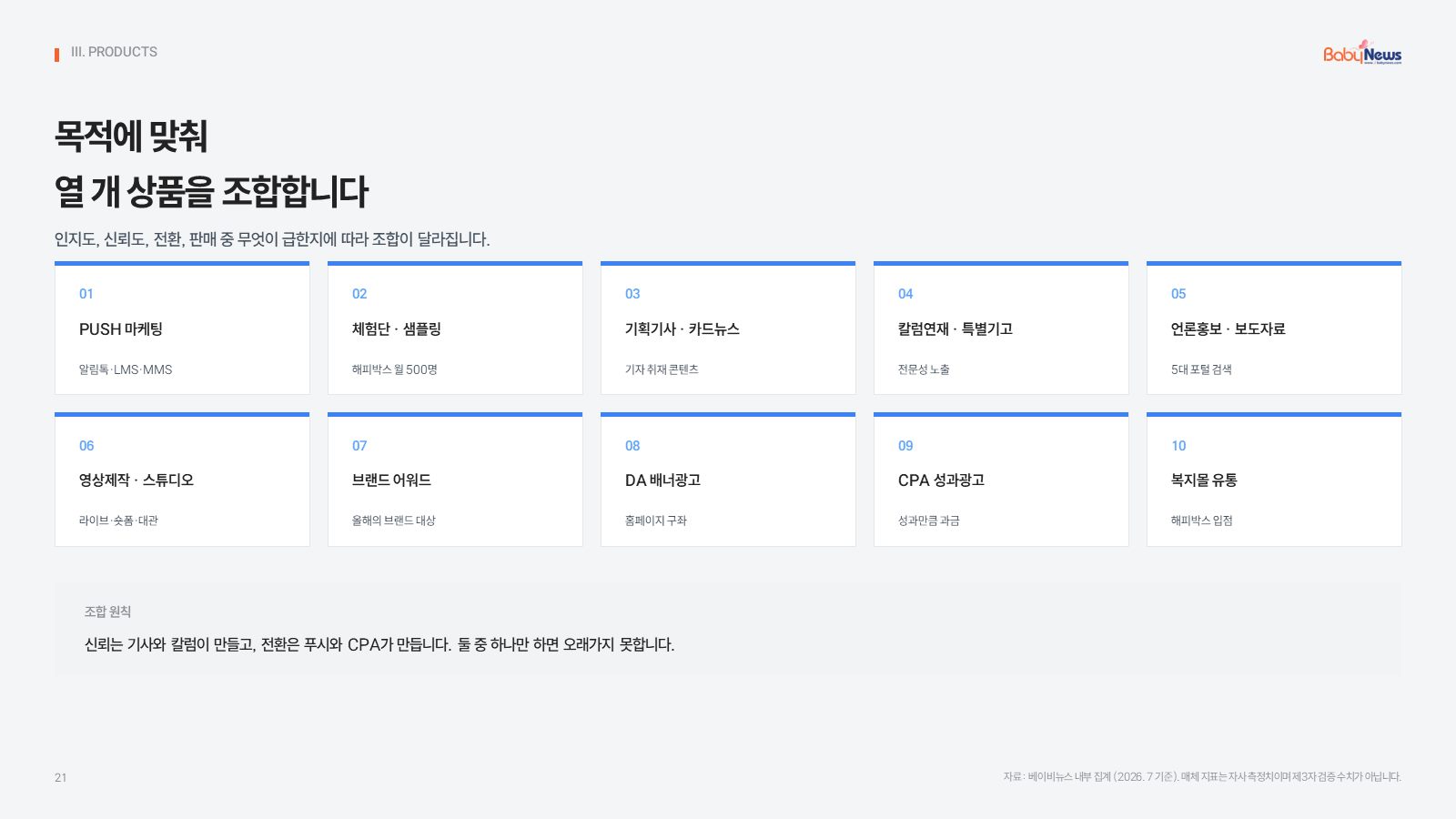Click the '조합 원칙' label
The image size is (1456, 819).
point(107,612)
